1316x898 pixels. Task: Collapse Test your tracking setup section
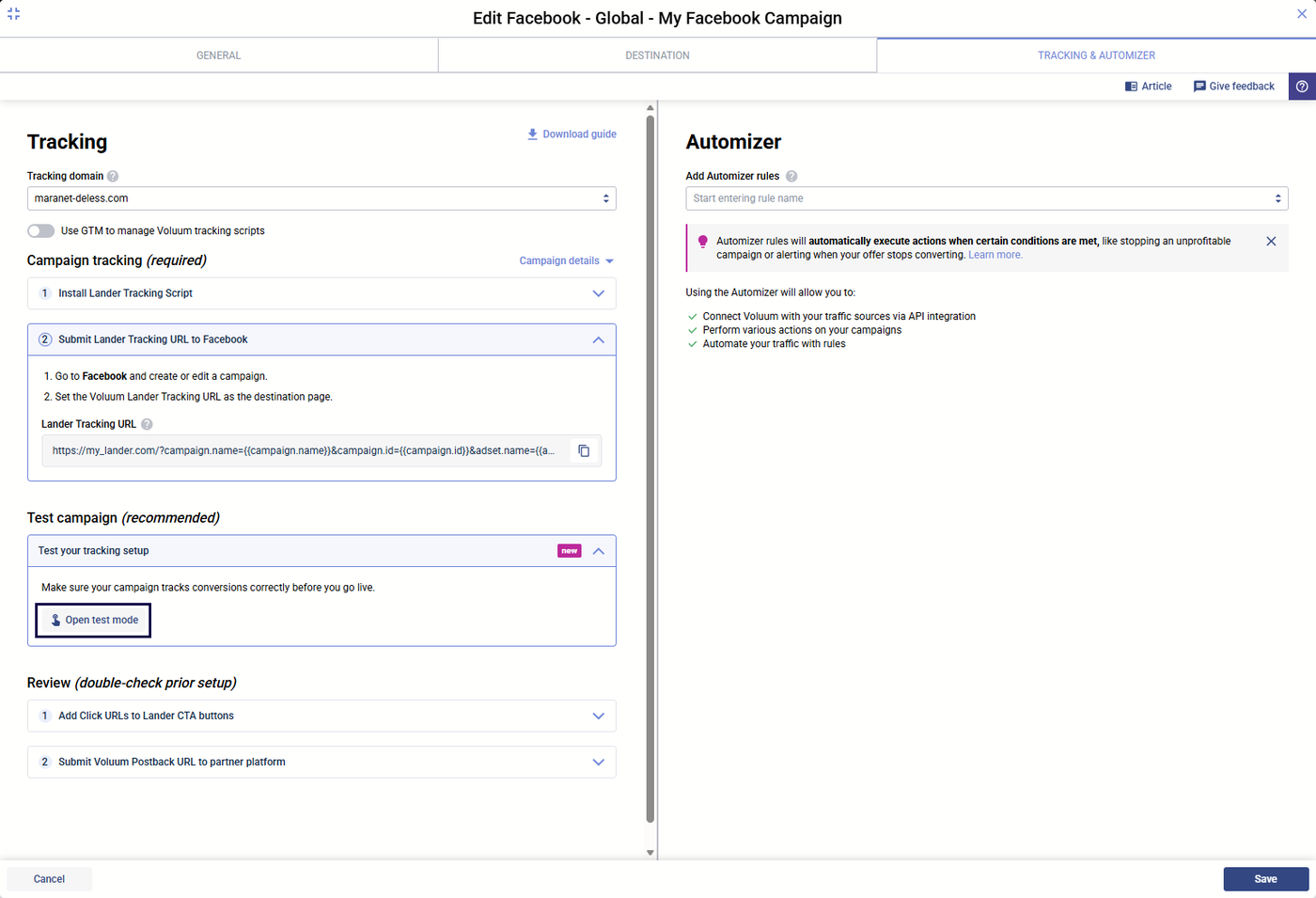tap(321, 551)
